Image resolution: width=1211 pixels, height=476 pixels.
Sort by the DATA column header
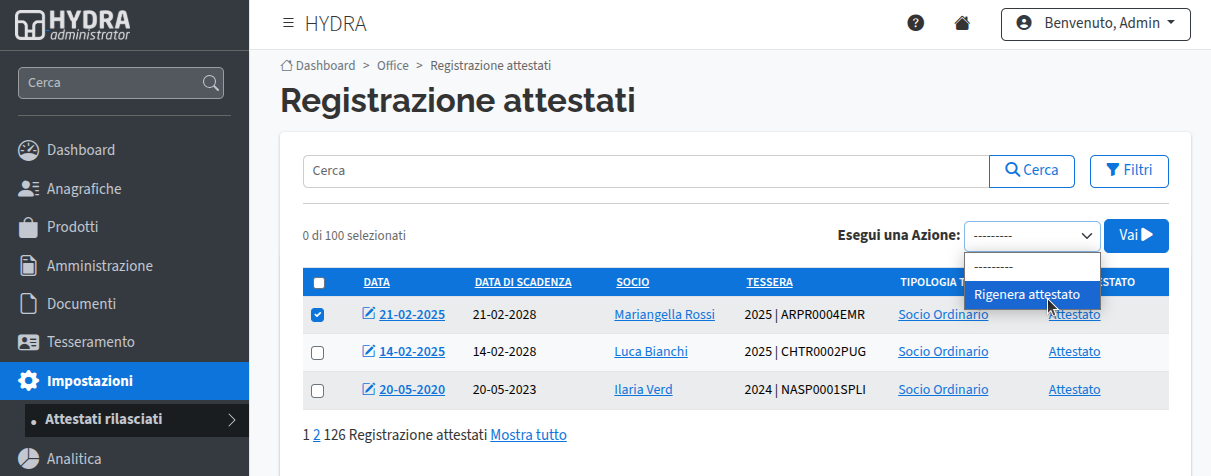tap(377, 282)
